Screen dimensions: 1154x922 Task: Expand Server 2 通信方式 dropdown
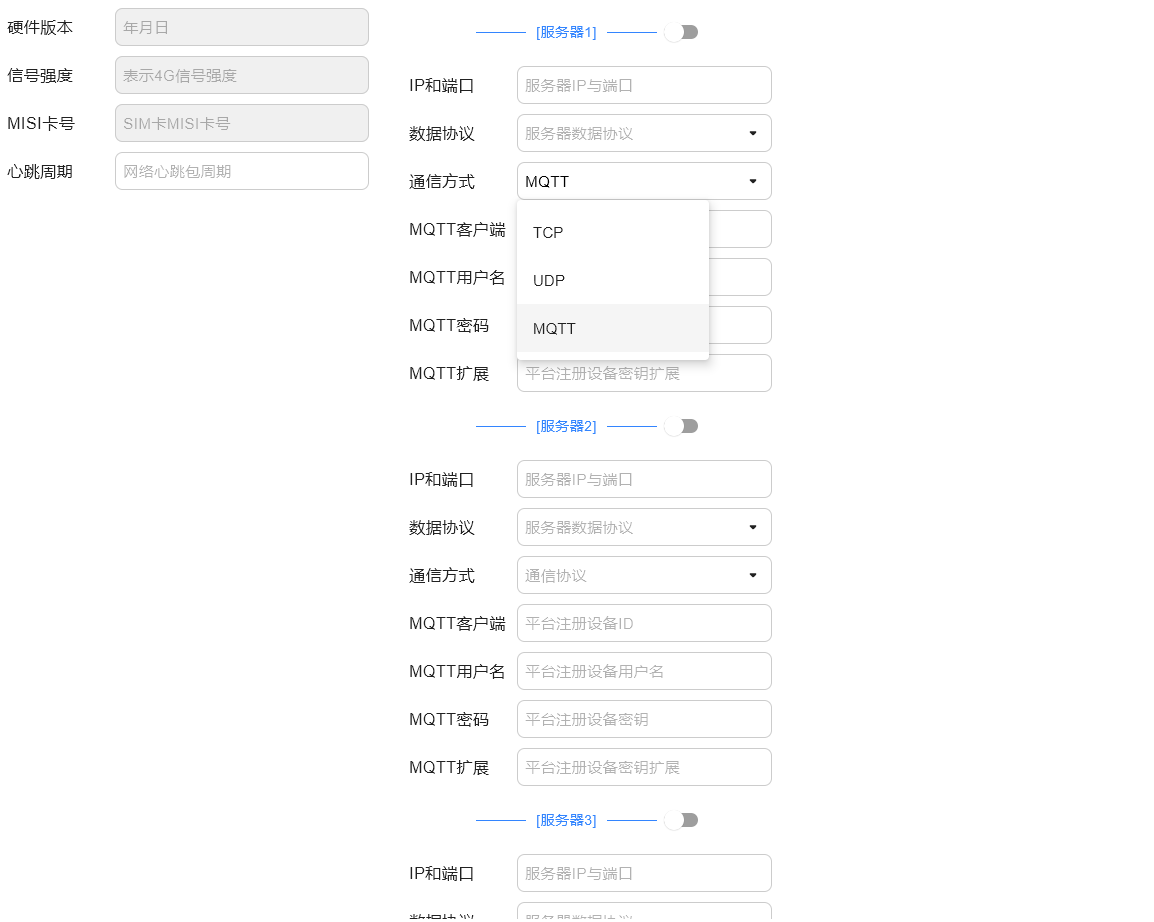coord(644,575)
